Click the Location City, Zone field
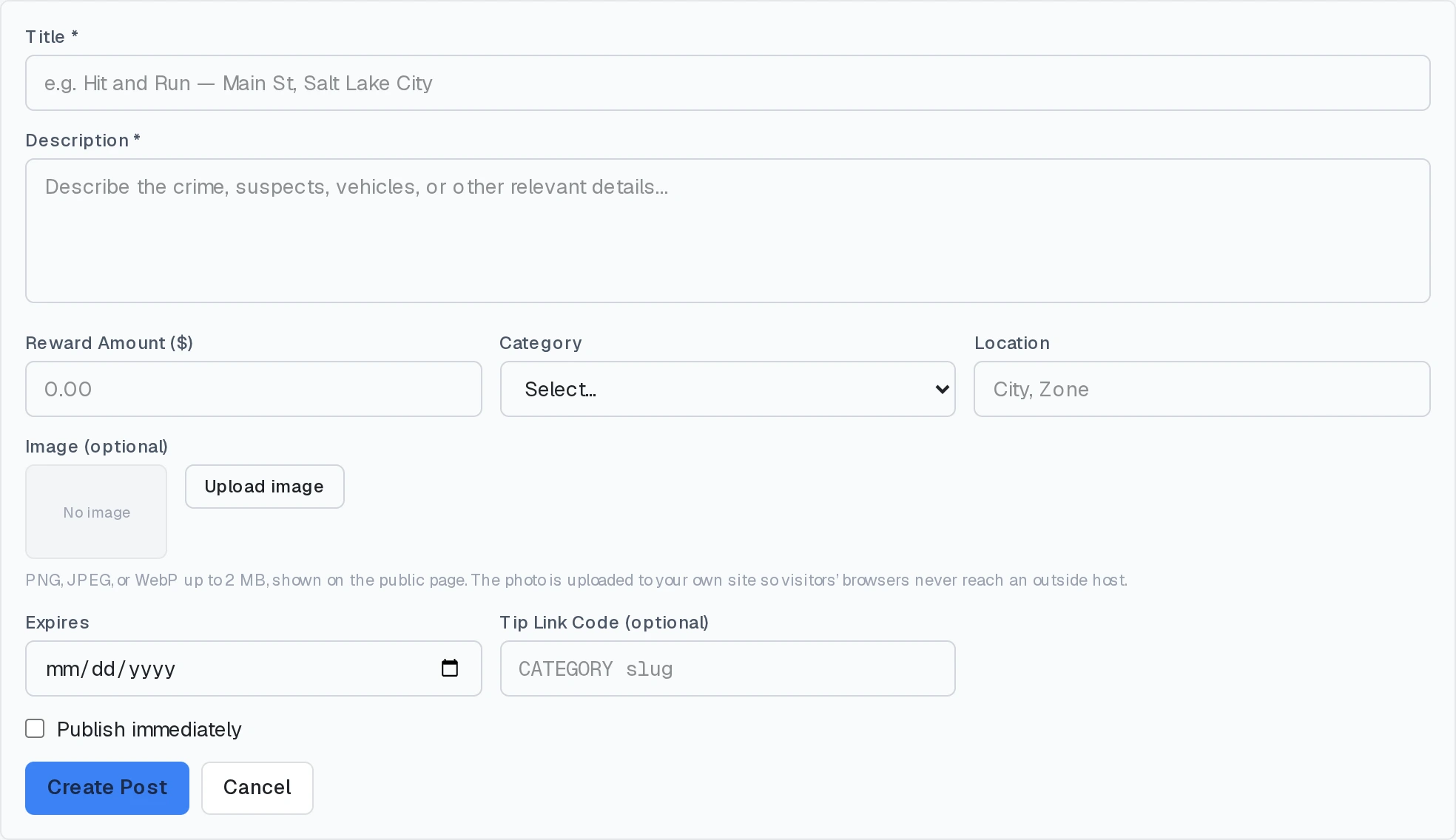 tap(1202, 389)
